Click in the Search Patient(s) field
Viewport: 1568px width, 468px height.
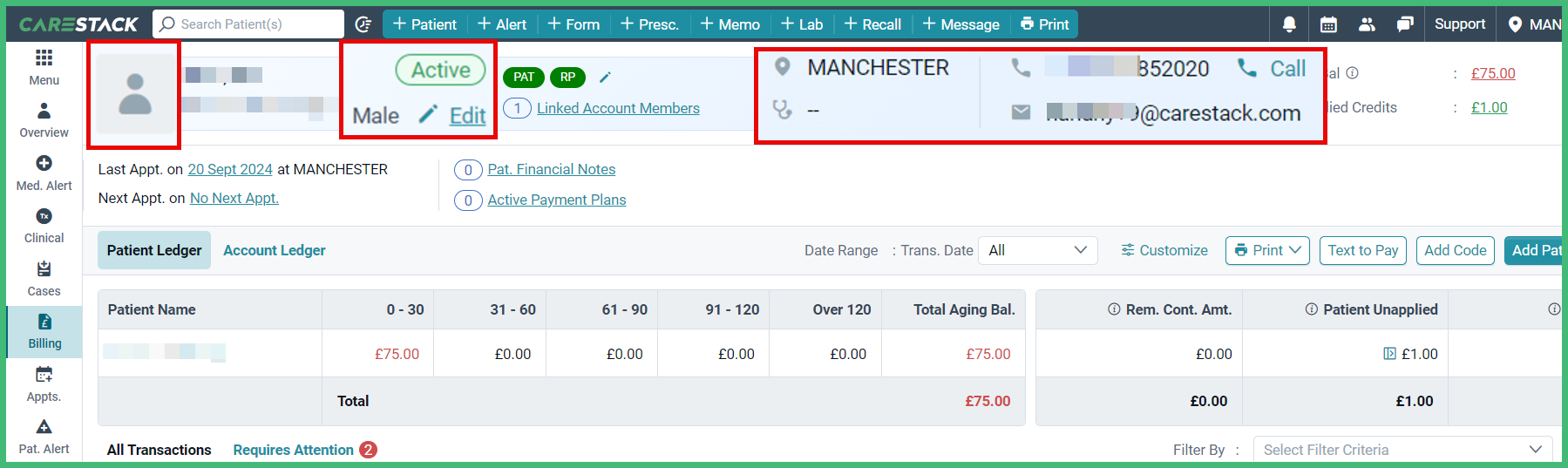coord(253,24)
